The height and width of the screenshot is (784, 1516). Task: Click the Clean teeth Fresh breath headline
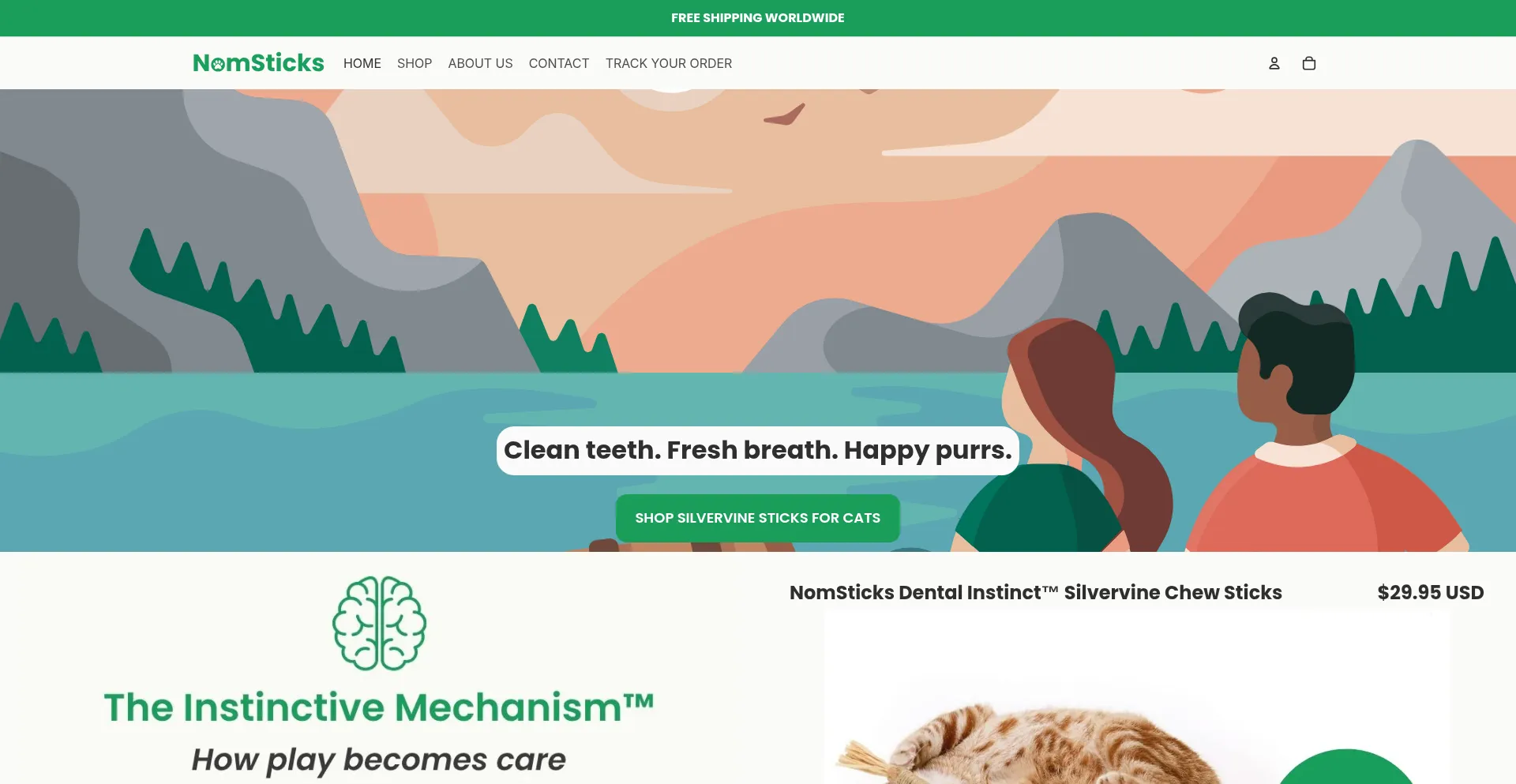pyautogui.click(x=758, y=451)
